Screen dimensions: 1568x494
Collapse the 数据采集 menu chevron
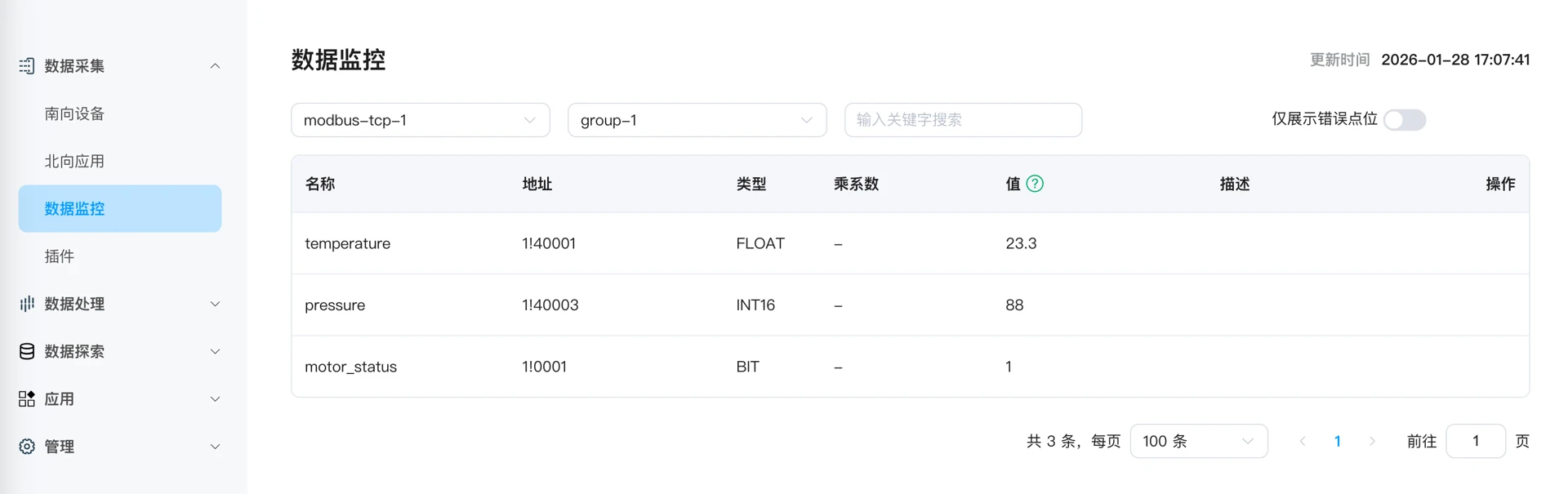pos(215,66)
